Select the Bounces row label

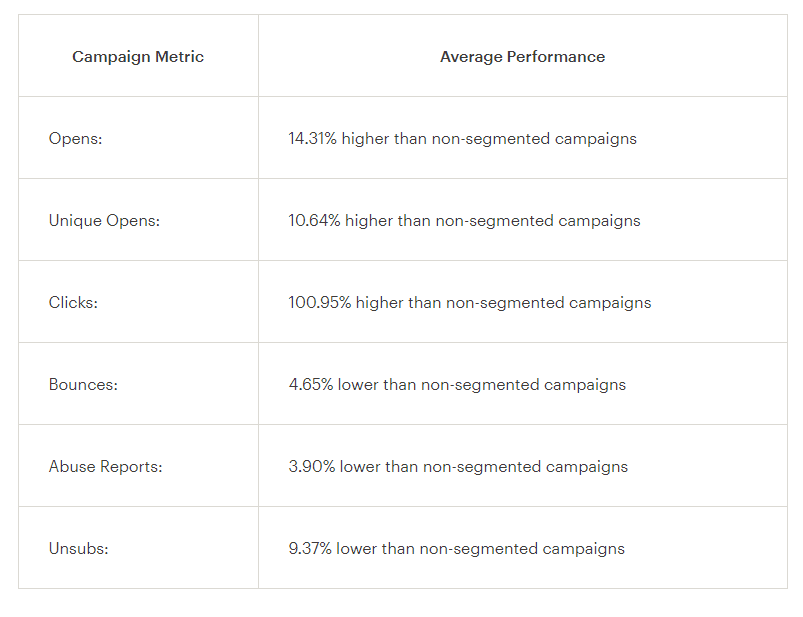pyautogui.click(x=83, y=385)
